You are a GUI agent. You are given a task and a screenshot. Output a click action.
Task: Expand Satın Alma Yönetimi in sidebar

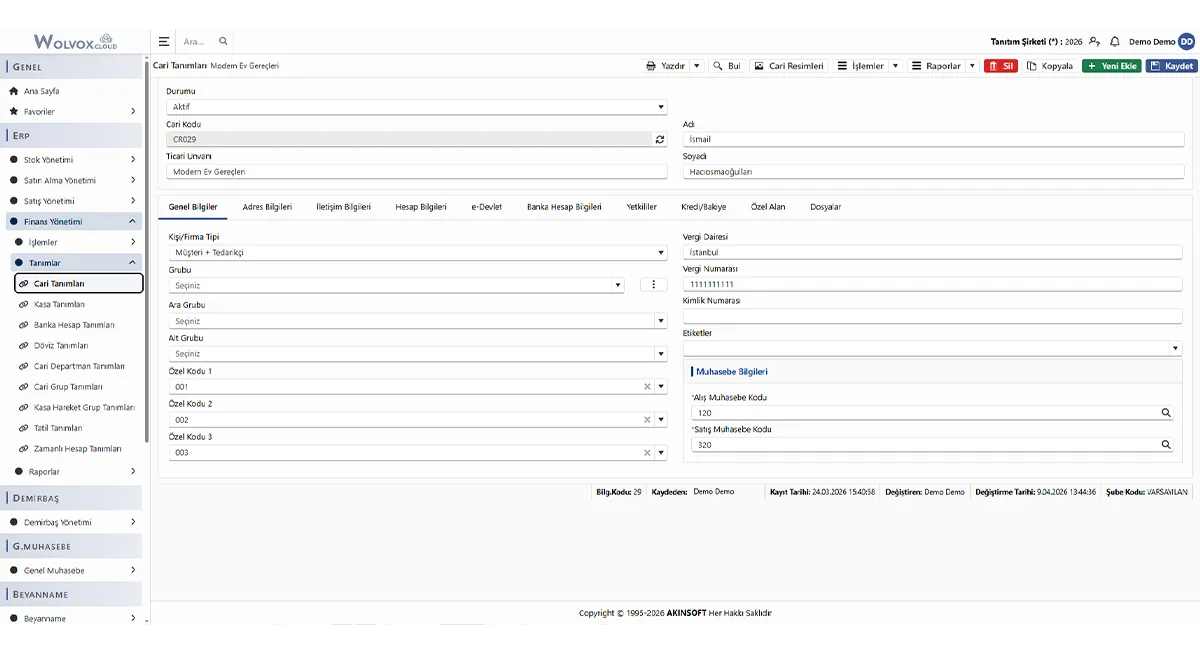pyautogui.click(x=72, y=181)
